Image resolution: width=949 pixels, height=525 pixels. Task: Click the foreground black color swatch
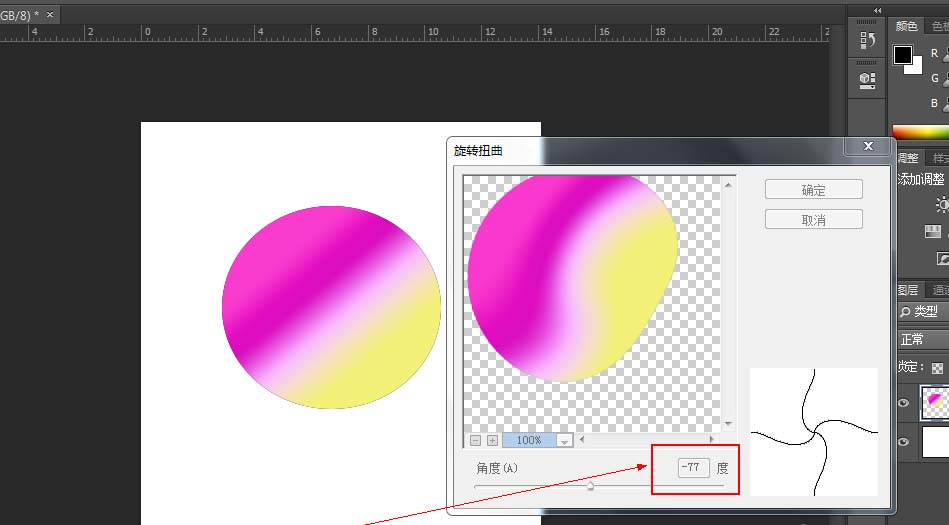[902, 55]
